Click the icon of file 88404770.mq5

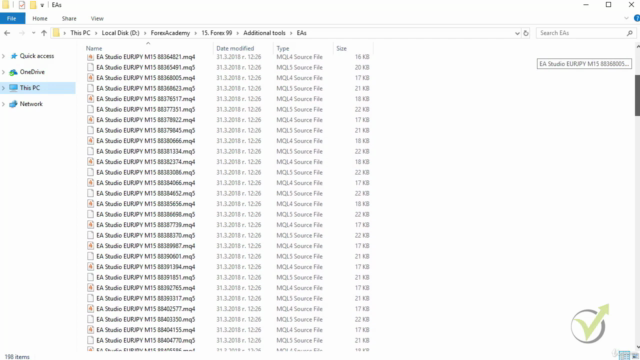pyautogui.click(x=90, y=340)
